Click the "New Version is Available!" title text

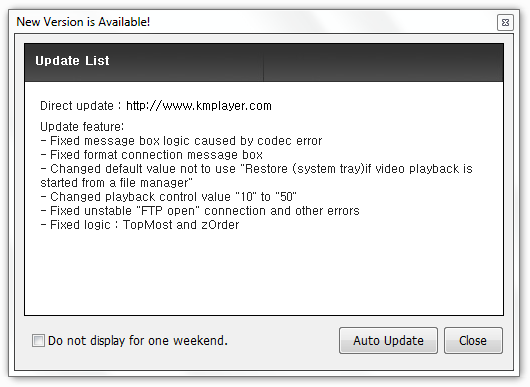click(x=83, y=22)
